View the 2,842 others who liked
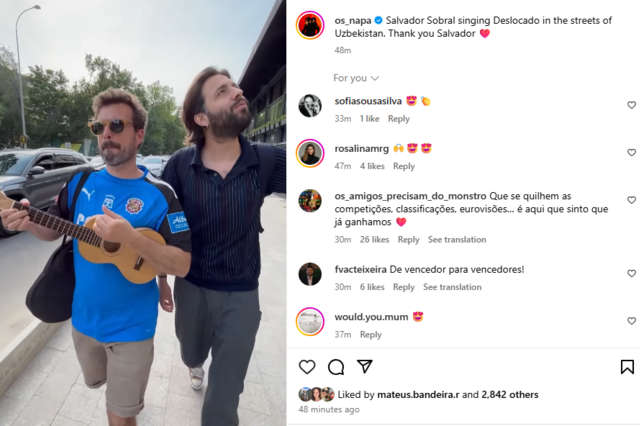The width and height of the screenshot is (640, 426). (510, 395)
